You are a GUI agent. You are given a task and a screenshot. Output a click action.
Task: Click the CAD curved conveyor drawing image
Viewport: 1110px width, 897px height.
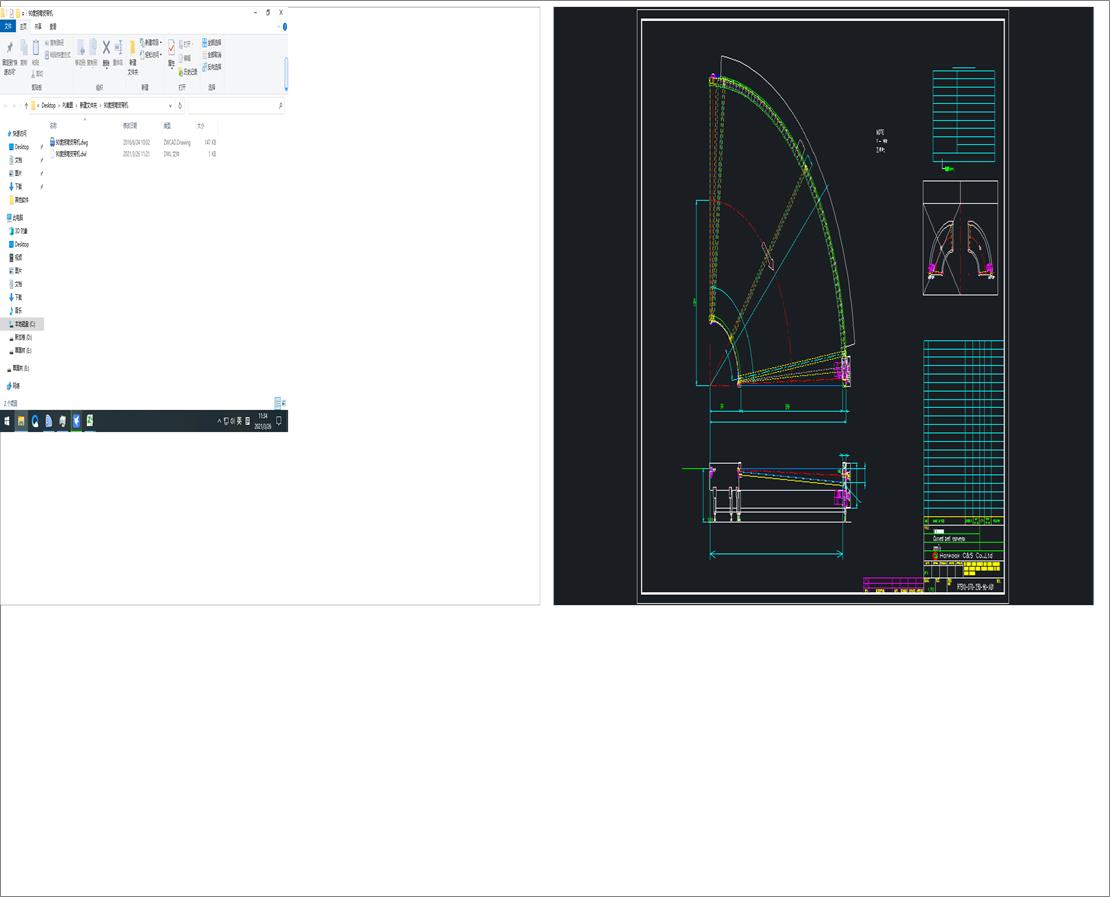[823, 306]
